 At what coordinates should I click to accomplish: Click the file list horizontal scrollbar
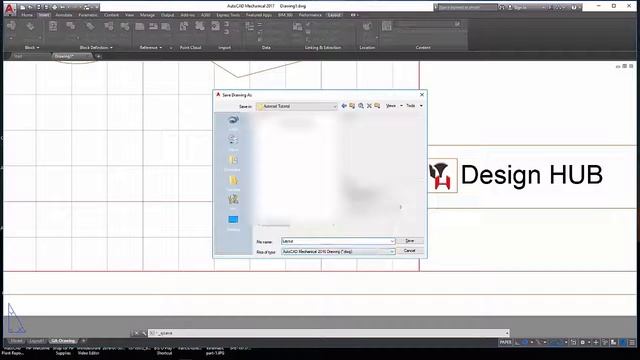[296, 225]
